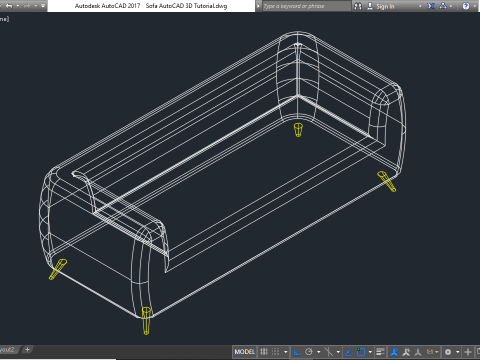Open the Help question mark icon
Image resolution: width=480 pixels, height=360 pixels.
click(466, 6)
